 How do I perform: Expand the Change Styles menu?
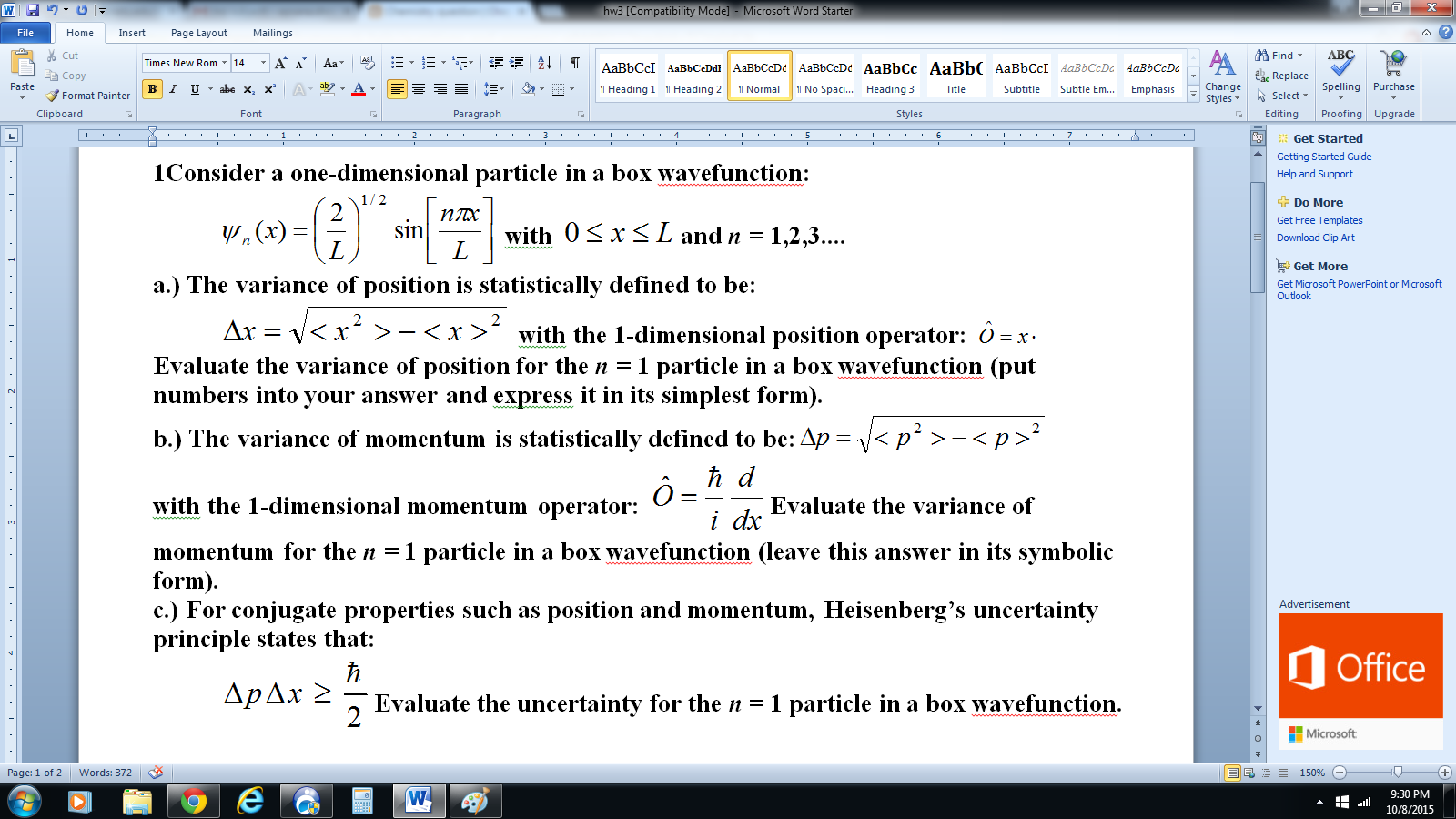pyautogui.click(x=1222, y=77)
